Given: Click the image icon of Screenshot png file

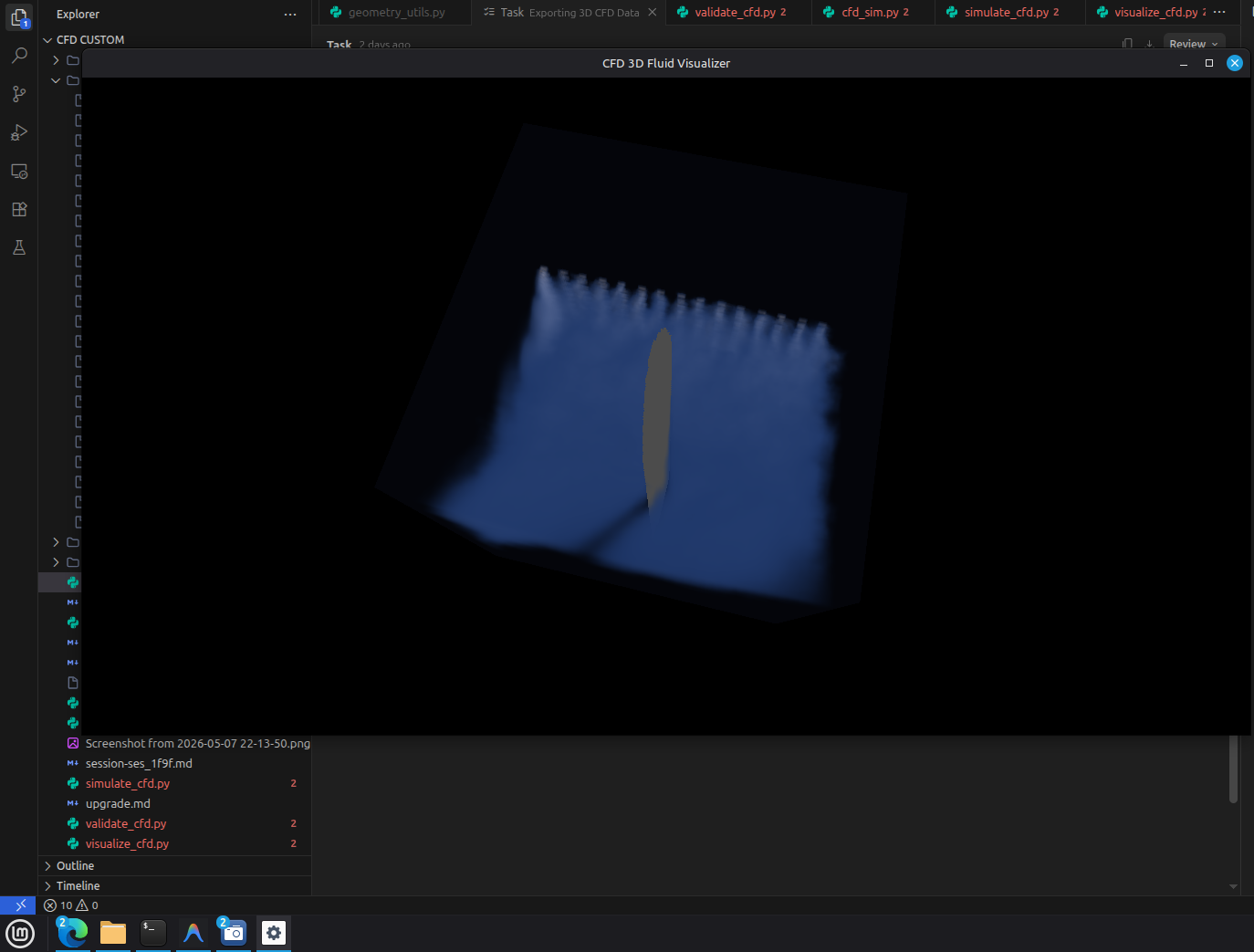Looking at the screenshot, I should tap(73, 743).
